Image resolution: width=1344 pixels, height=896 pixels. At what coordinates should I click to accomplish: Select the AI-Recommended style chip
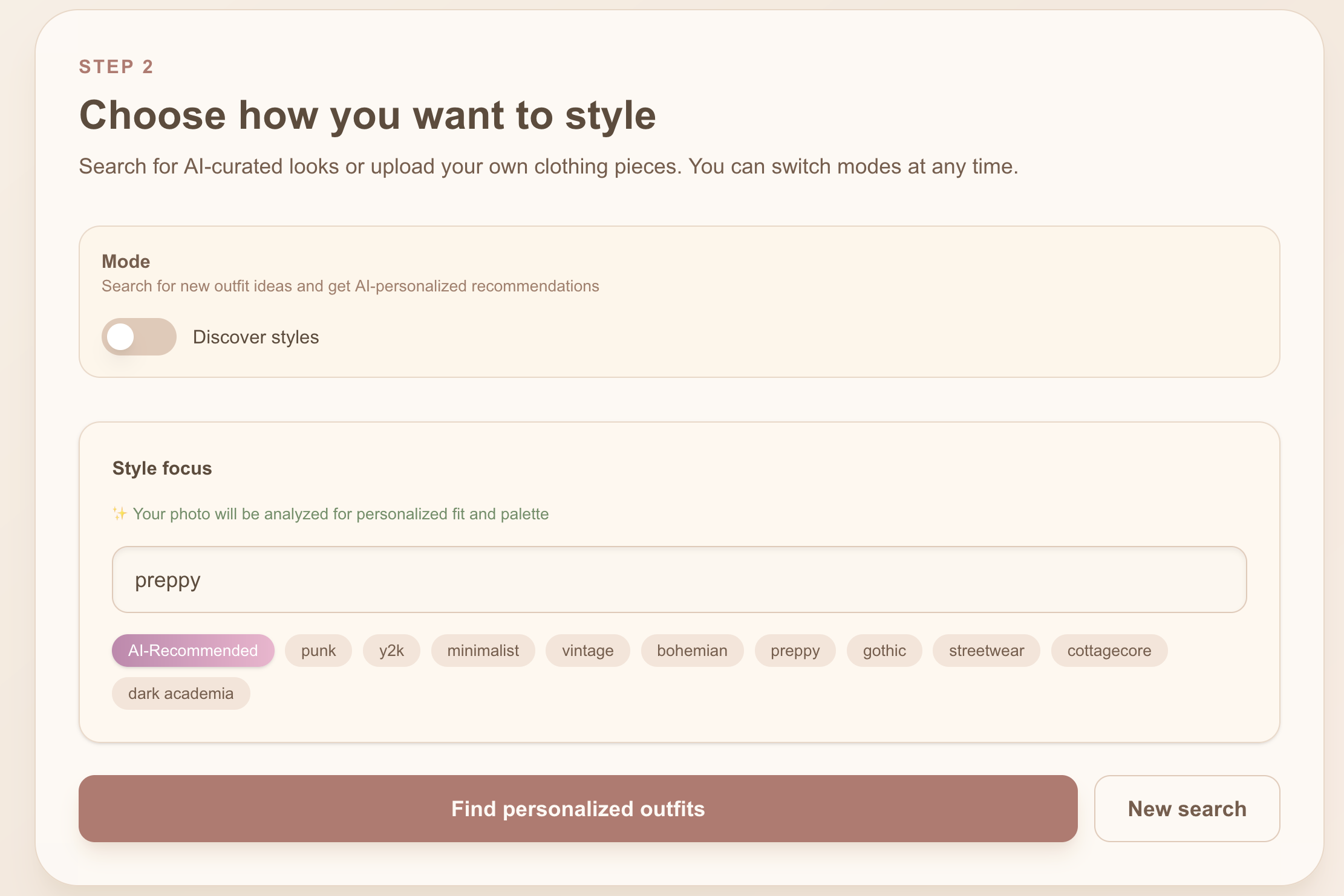pos(193,651)
